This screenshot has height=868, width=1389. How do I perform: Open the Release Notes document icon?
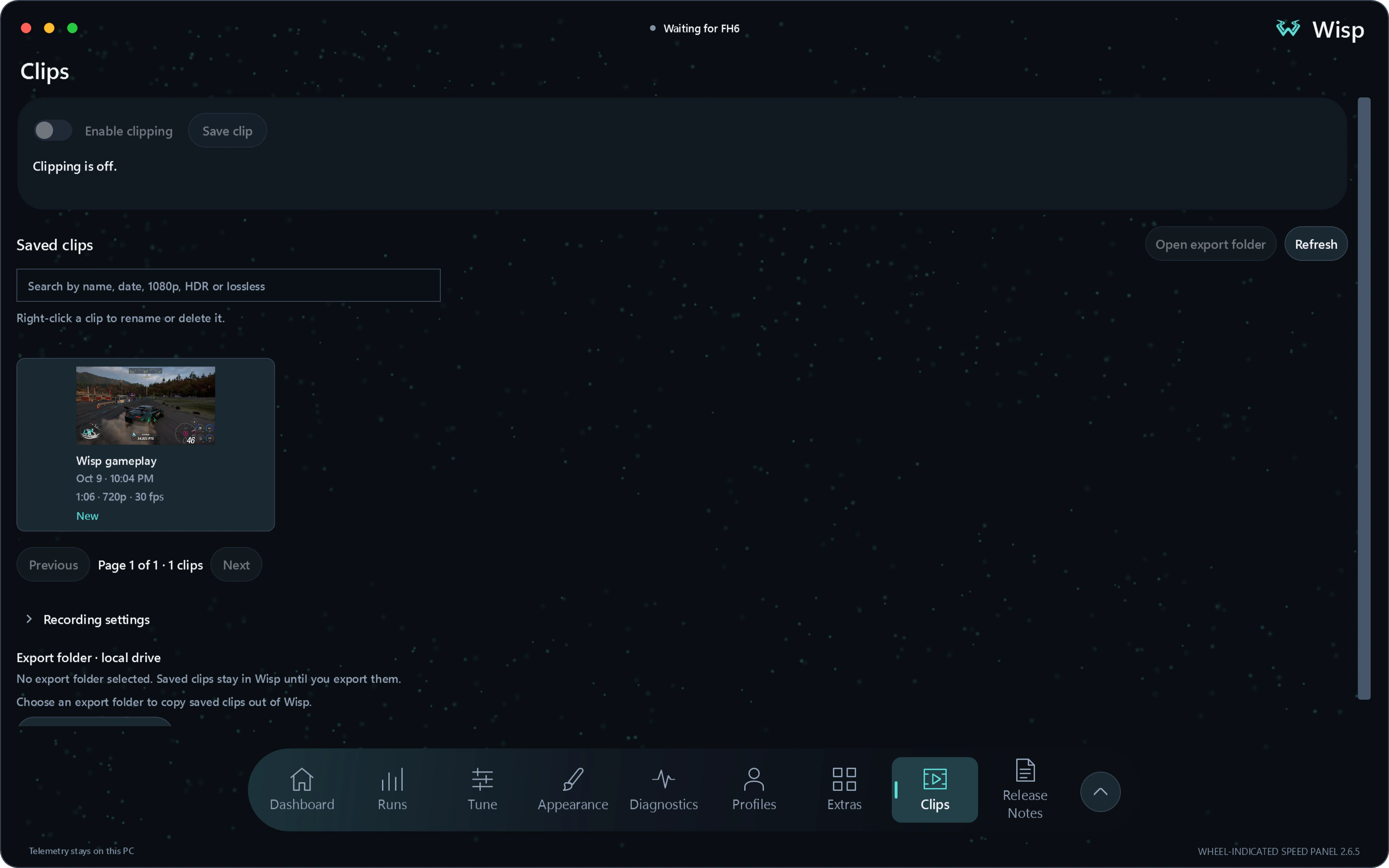(1025, 770)
